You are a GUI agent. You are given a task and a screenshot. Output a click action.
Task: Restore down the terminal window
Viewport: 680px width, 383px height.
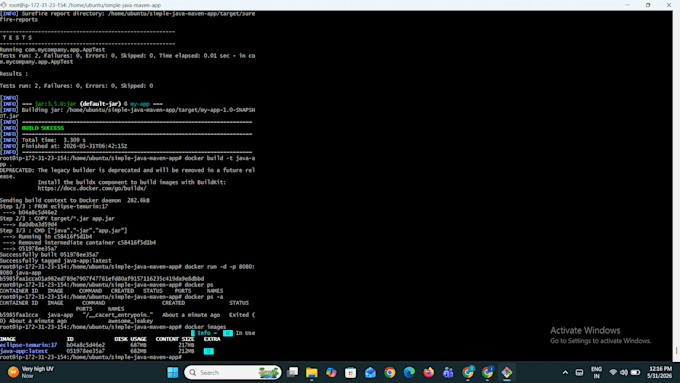(x=648, y=5)
